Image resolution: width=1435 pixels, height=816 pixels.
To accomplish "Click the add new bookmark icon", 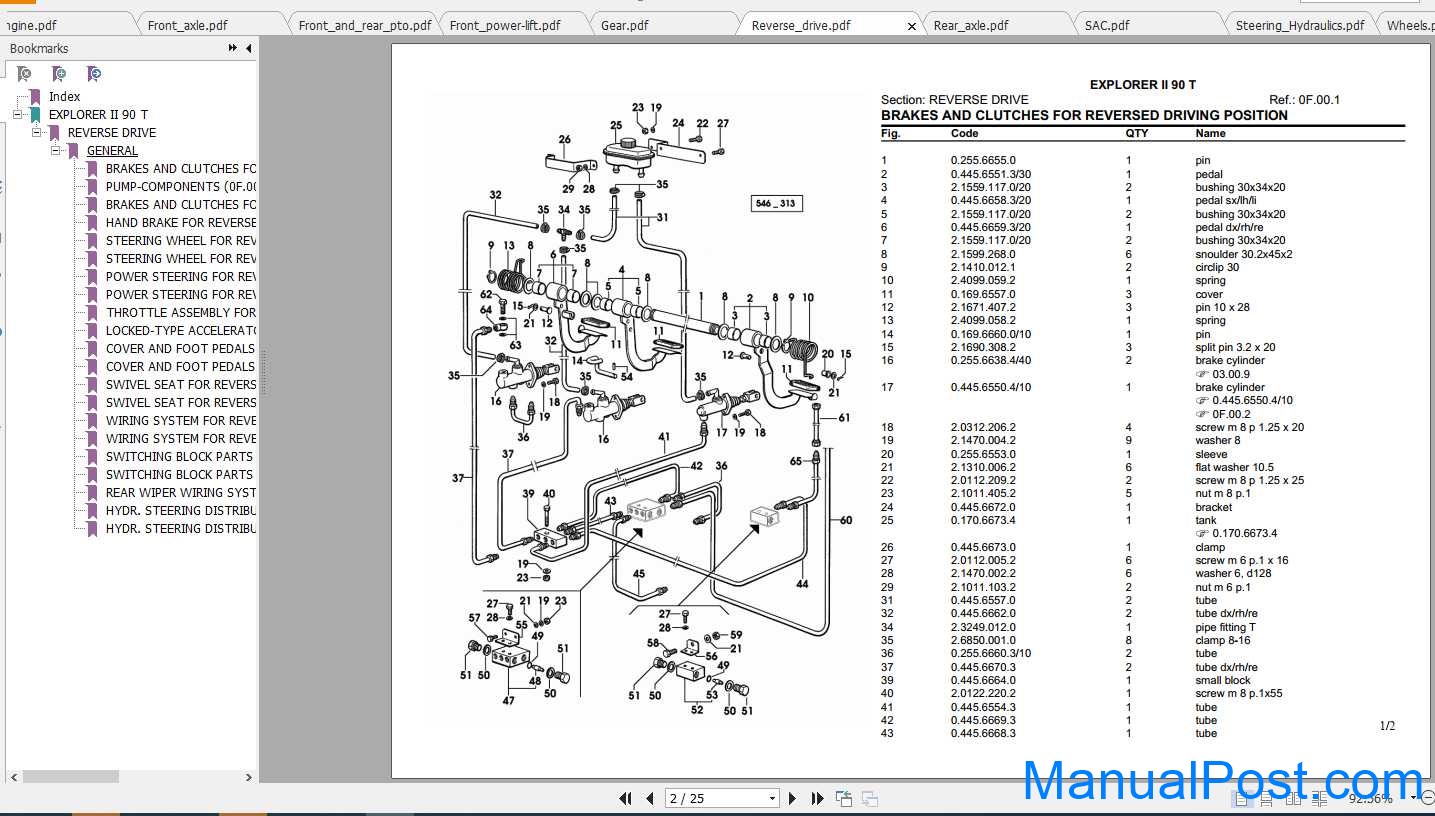I will click(x=59, y=74).
